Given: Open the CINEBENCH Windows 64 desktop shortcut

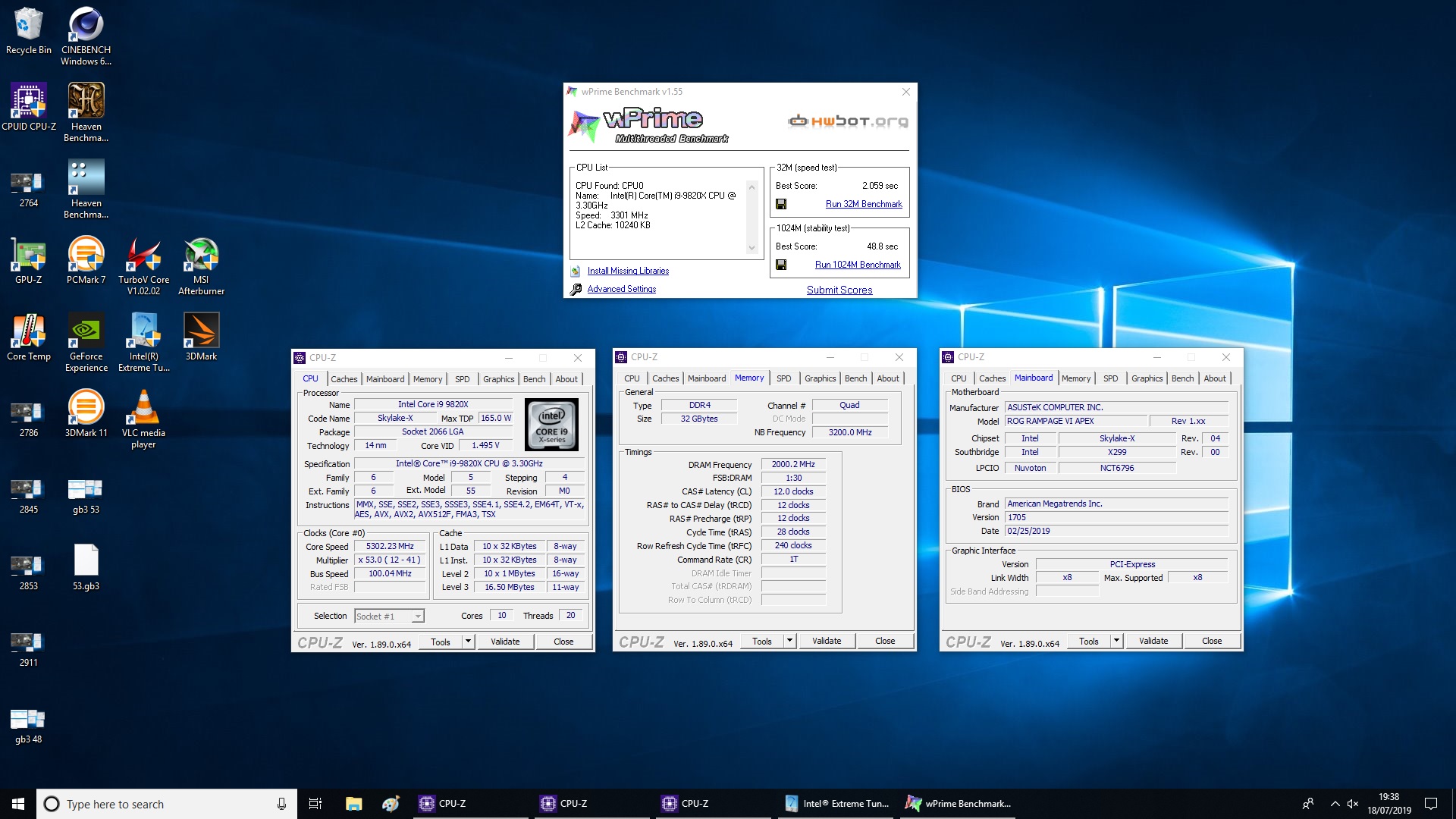Looking at the screenshot, I should [86, 36].
